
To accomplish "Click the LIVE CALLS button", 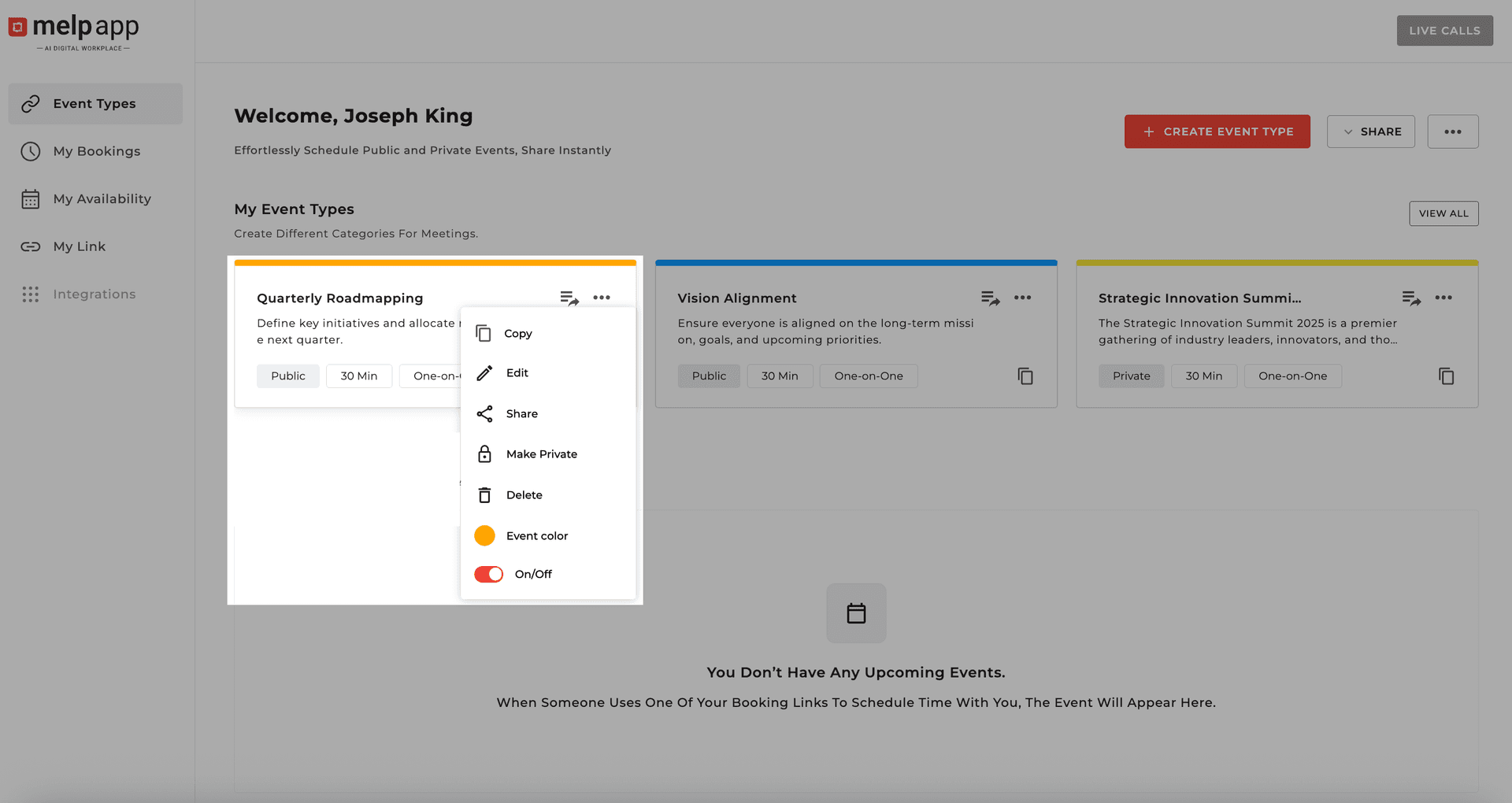I will coord(1444,30).
